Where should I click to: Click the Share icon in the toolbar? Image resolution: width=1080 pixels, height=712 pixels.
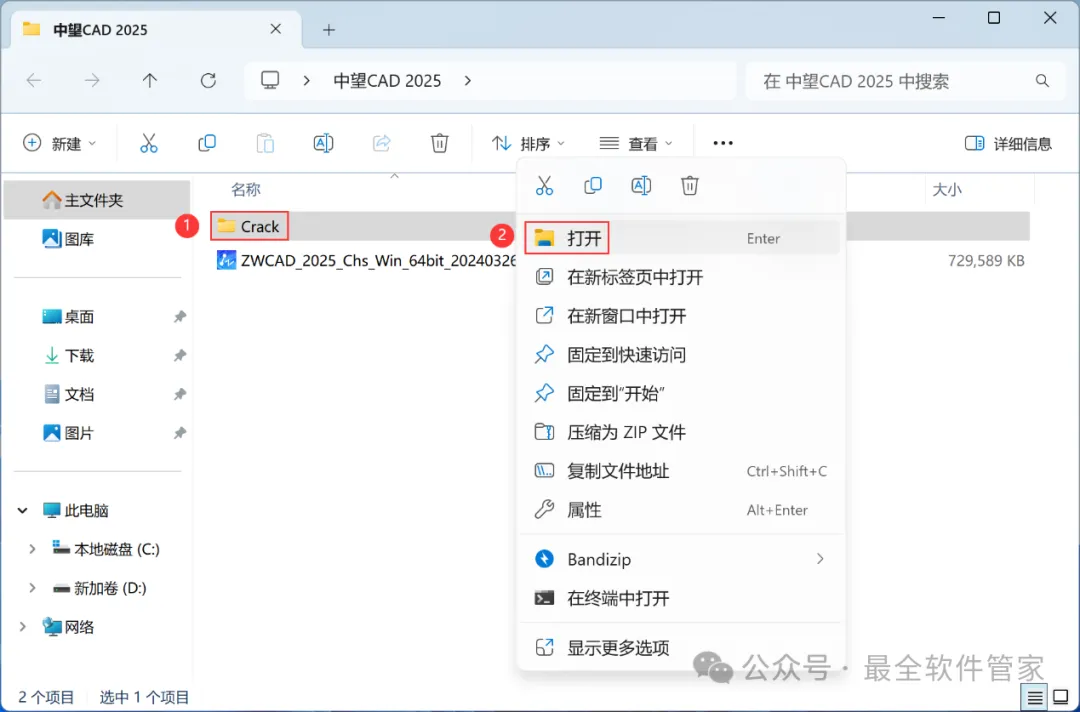pyautogui.click(x=382, y=143)
